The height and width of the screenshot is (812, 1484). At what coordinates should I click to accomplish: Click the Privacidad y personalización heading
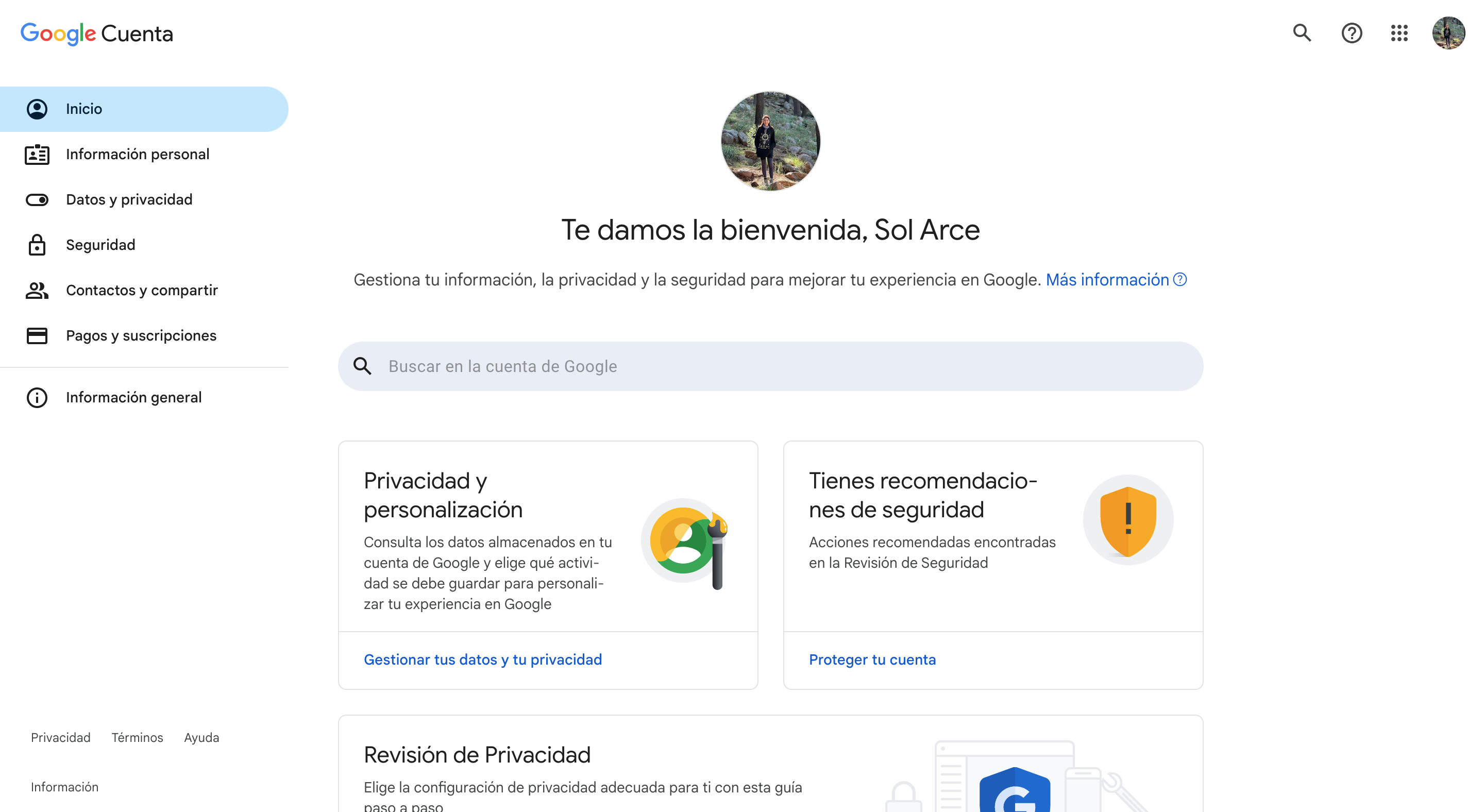point(443,495)
